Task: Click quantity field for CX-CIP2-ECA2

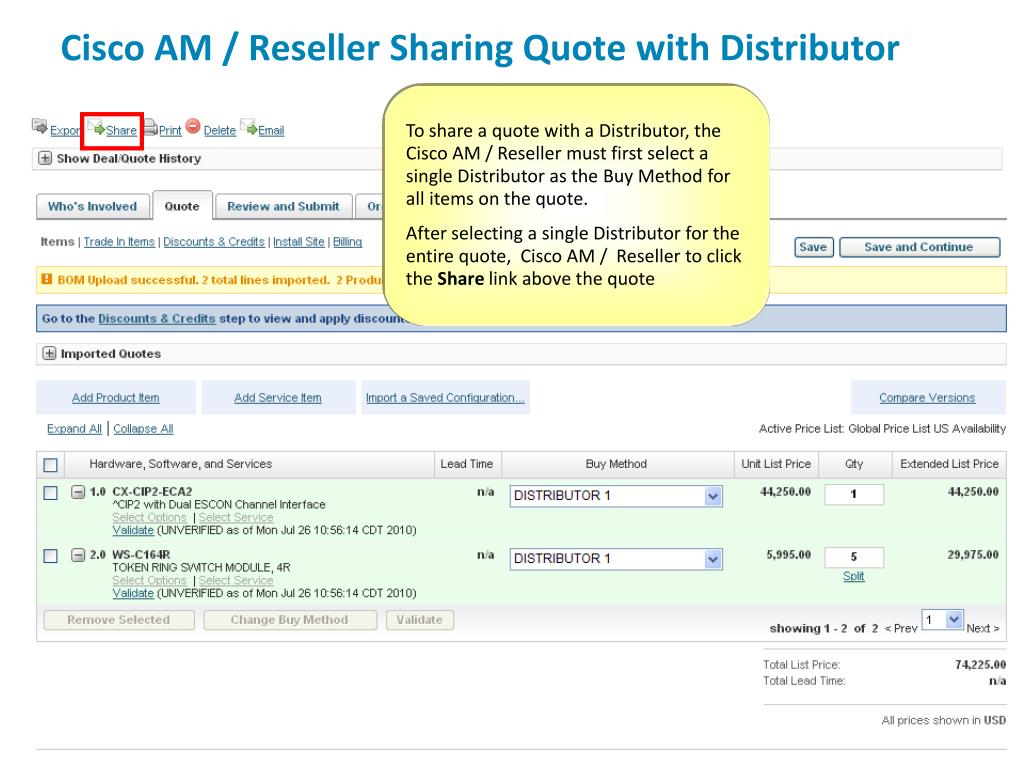Action: (854, 494)
